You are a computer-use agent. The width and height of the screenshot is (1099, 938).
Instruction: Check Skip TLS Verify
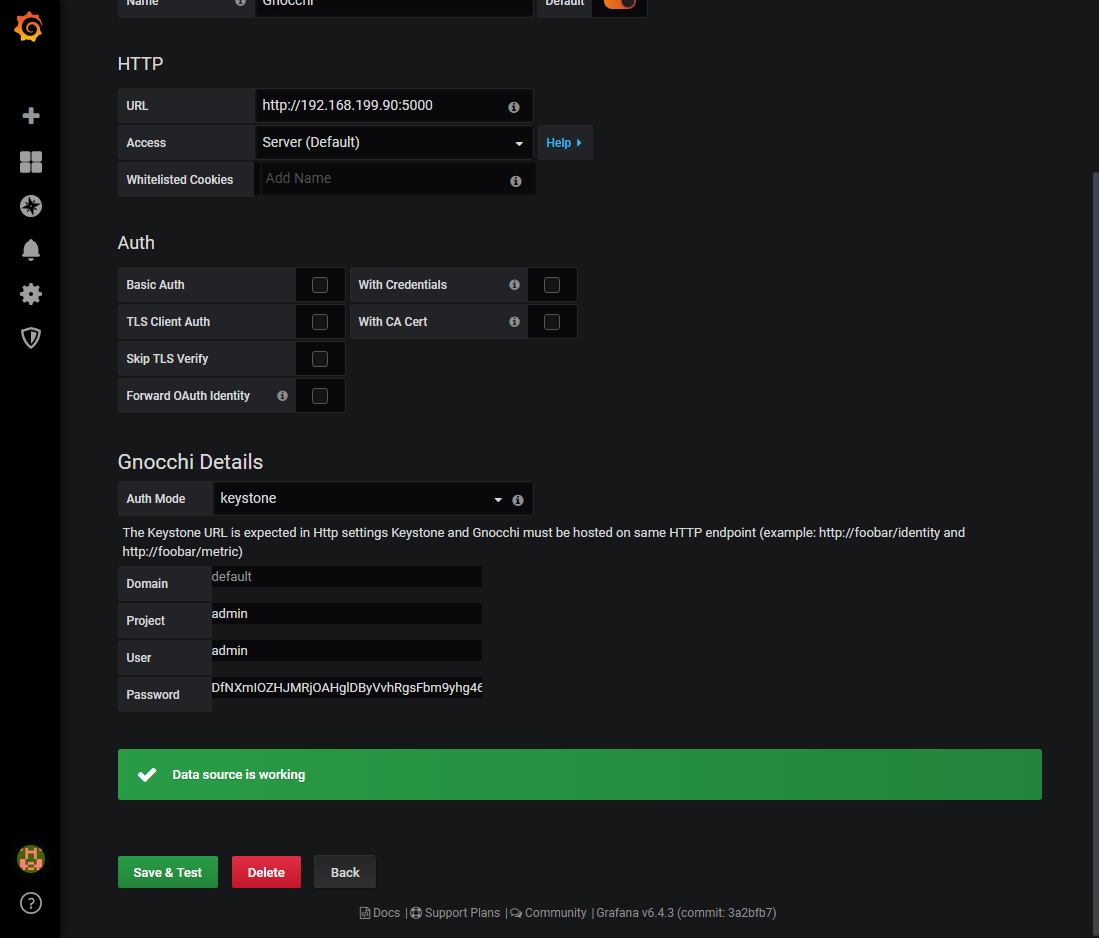click(x=320, y=358)
